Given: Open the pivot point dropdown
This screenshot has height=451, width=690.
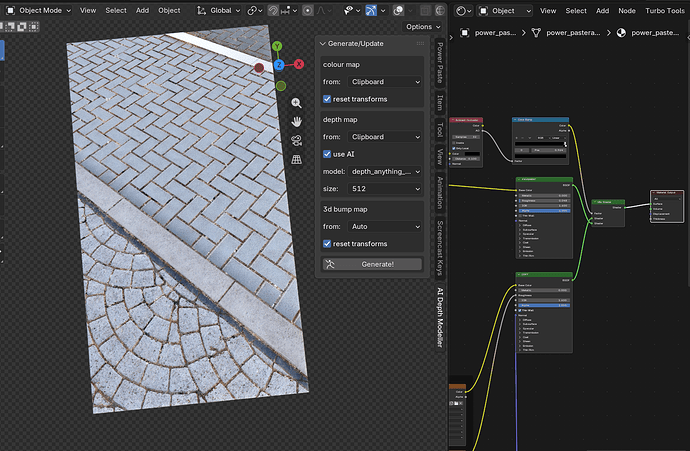Looking at the screenshot, I should click(x=255, y=10).
